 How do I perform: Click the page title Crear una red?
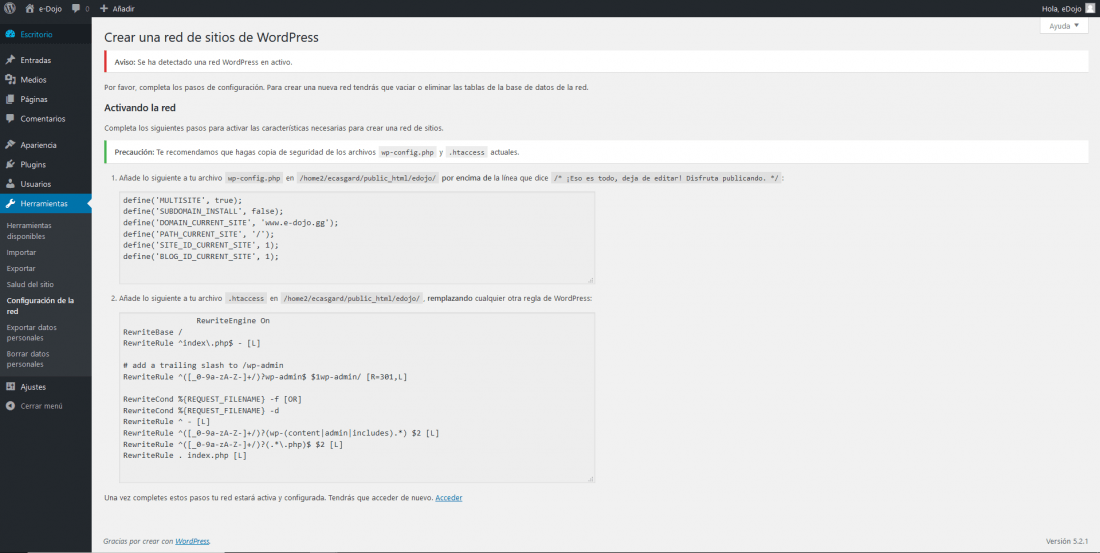(x=211, y=37)
